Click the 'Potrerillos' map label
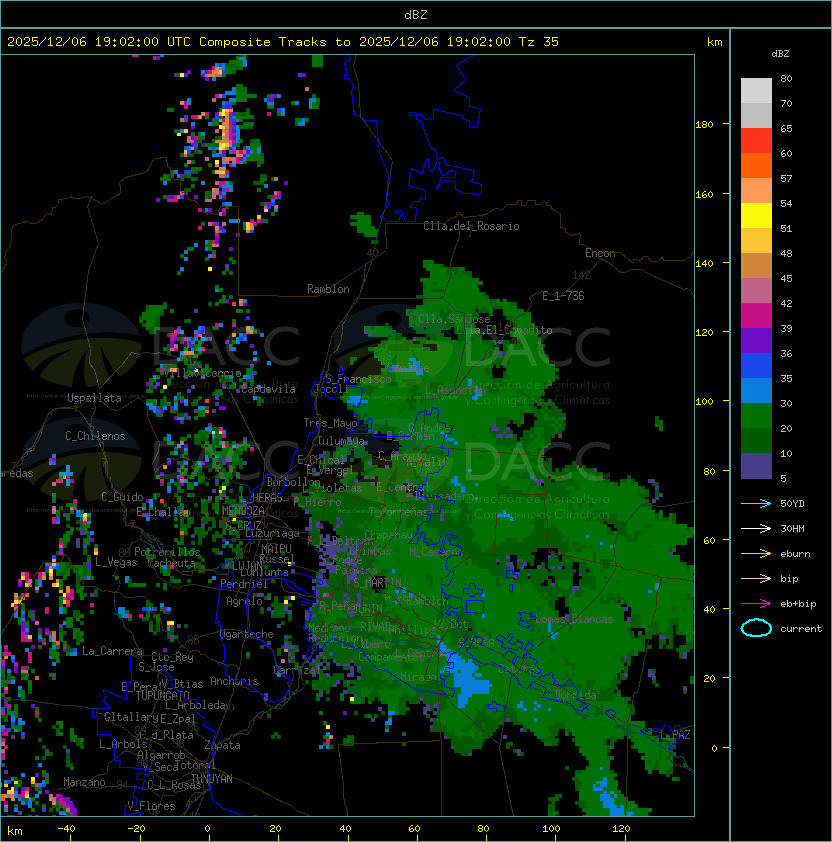 pyautogui.click(x=167, y=552)
